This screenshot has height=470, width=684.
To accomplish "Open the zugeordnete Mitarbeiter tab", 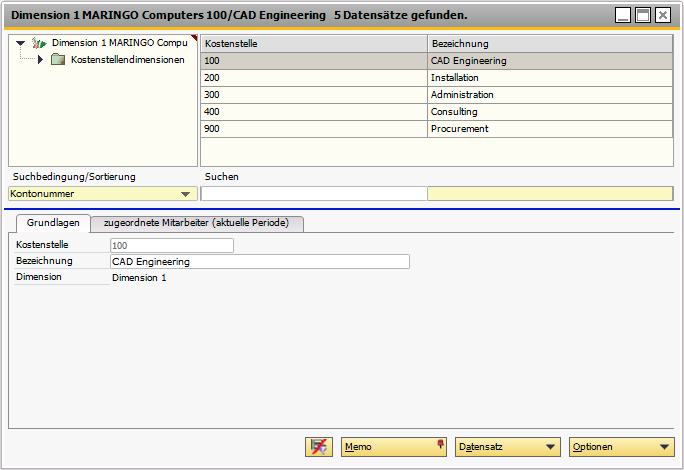I will click(x=197, y=223).
